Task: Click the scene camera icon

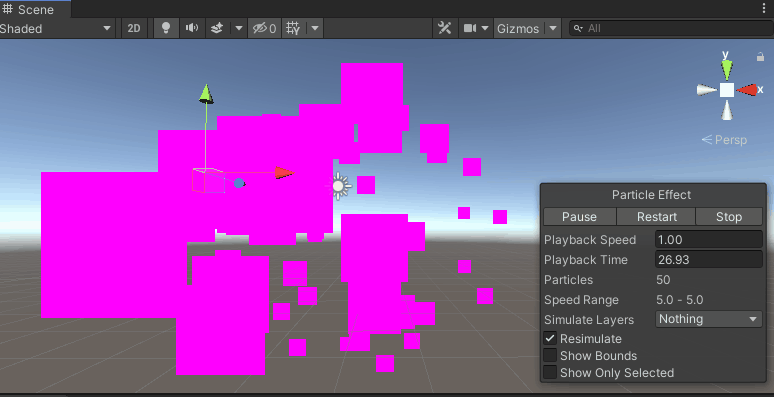Action: coord(469,29)
